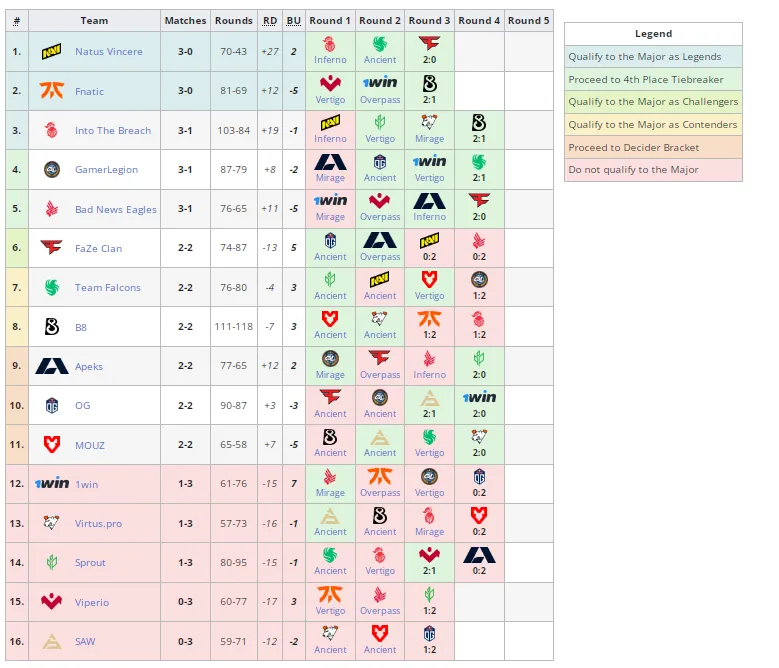Click the GamerLegion logo in row 4
Viewport: 779px width, 668px height.
tap(52, 169)
